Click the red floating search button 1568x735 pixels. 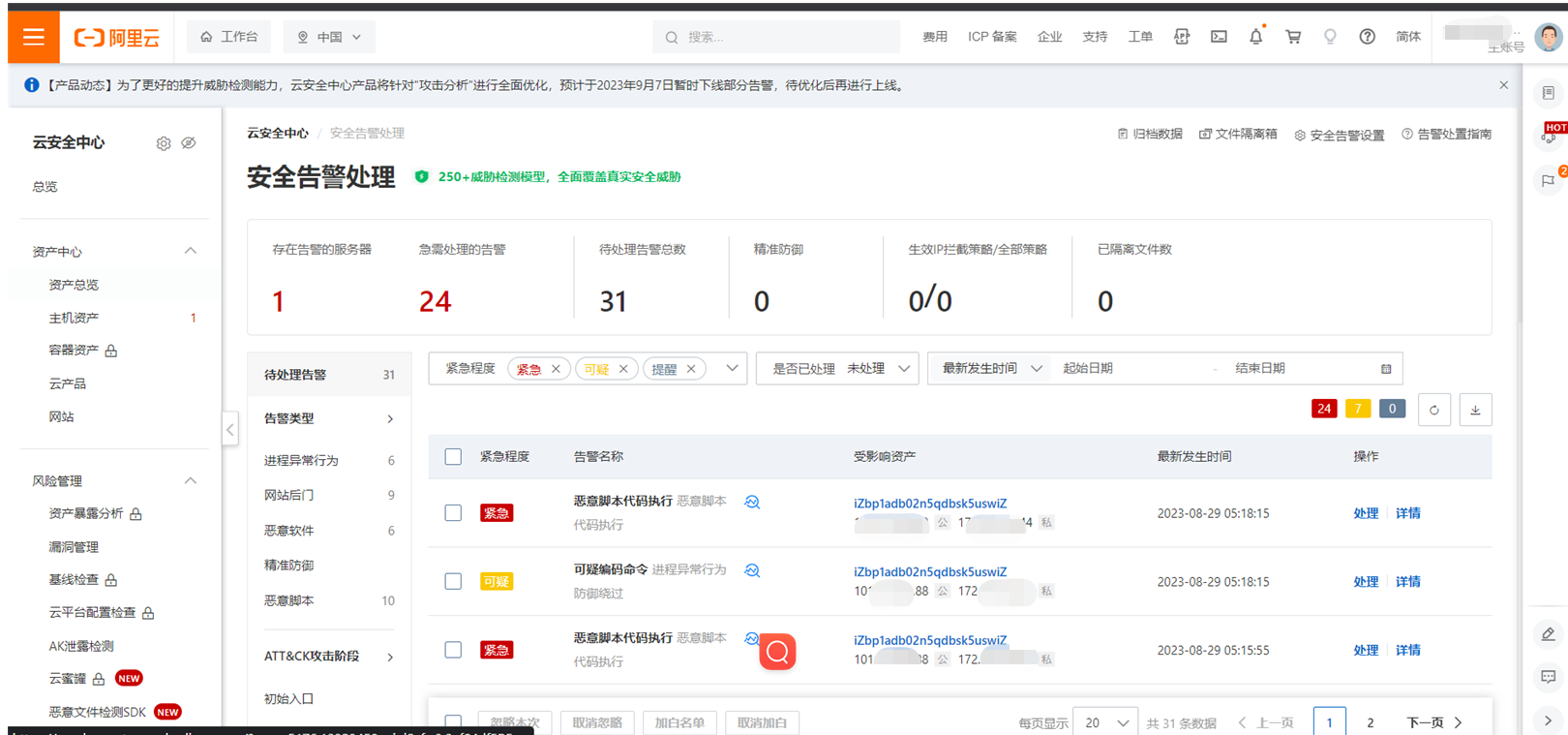click(777, 652)
